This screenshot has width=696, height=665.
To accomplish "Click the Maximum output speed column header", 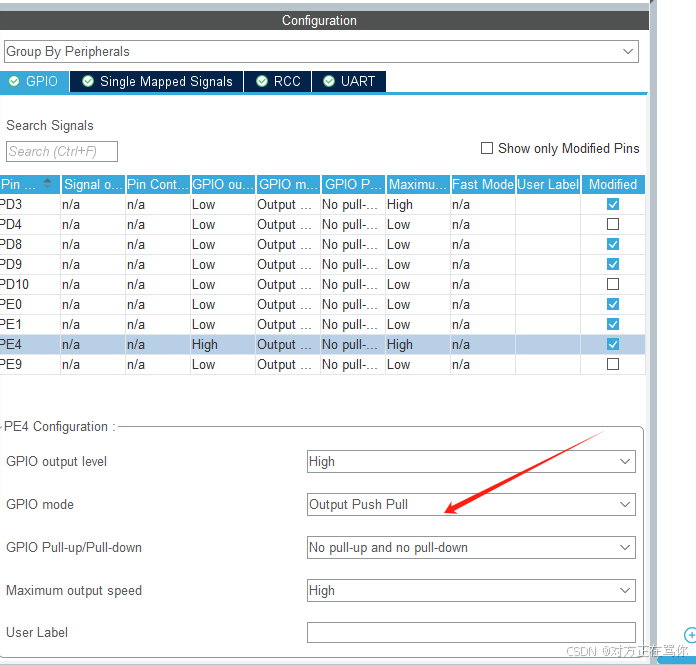I will pyautogui.click(x=418, y=184).
